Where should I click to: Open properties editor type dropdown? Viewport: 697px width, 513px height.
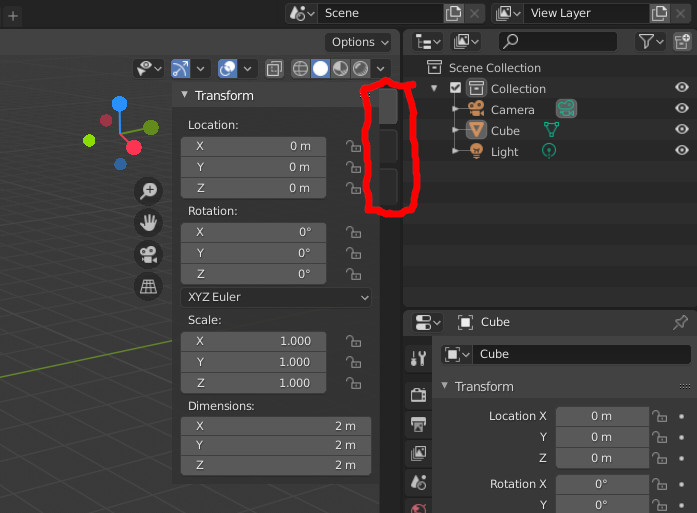click(x=428, y=323)
